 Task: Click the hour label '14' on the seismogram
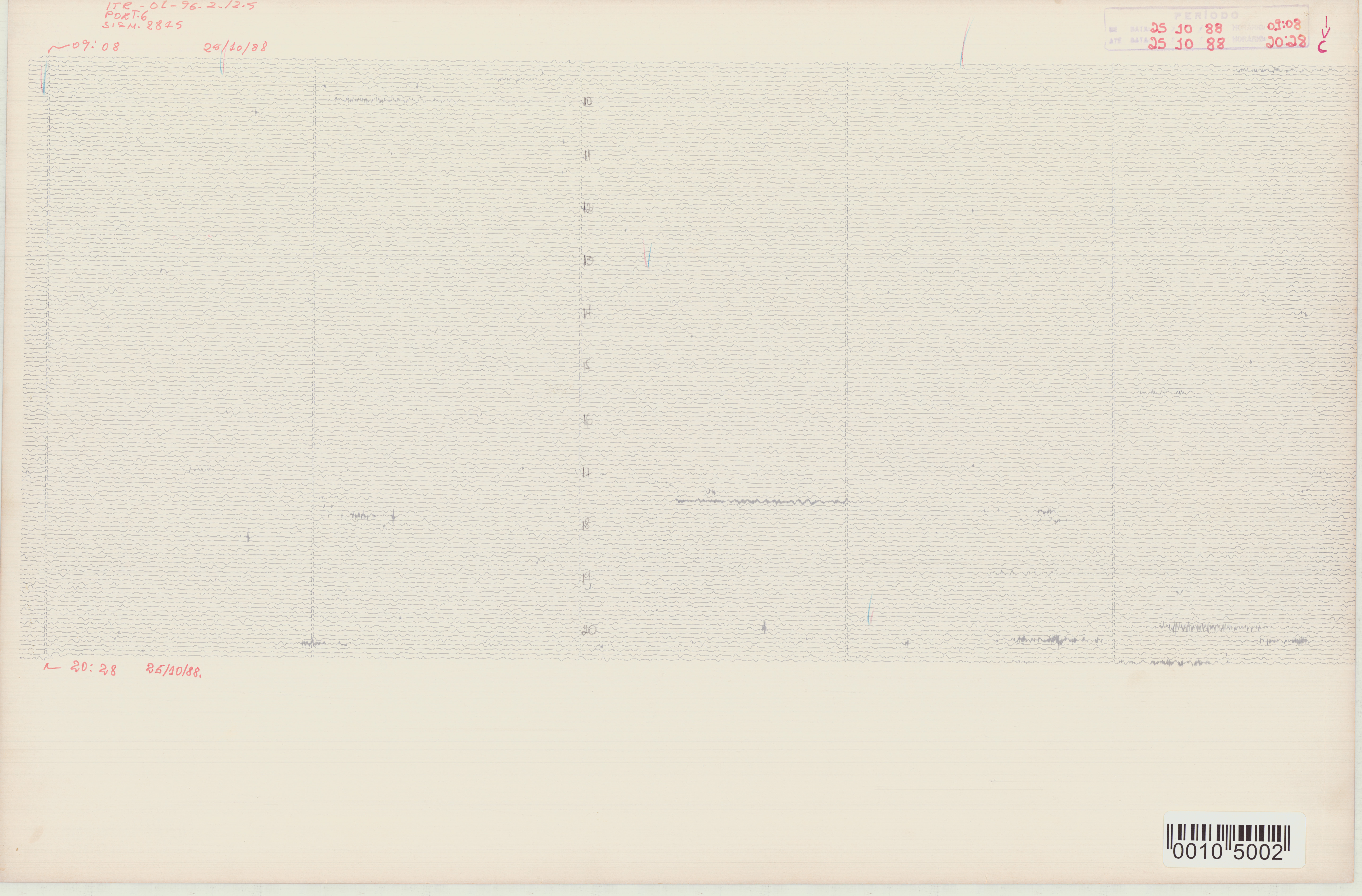click(587, 313)
